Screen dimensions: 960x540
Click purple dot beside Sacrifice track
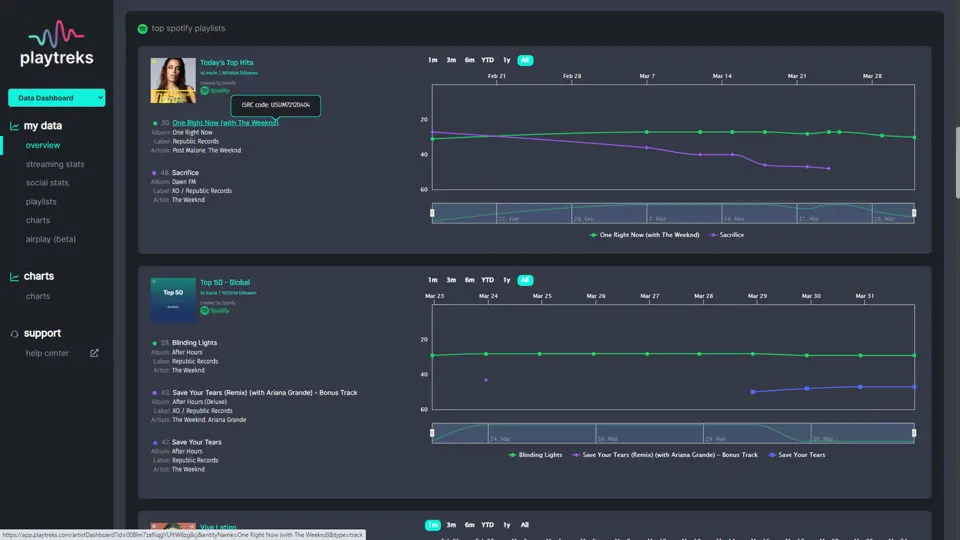point(154,173)
